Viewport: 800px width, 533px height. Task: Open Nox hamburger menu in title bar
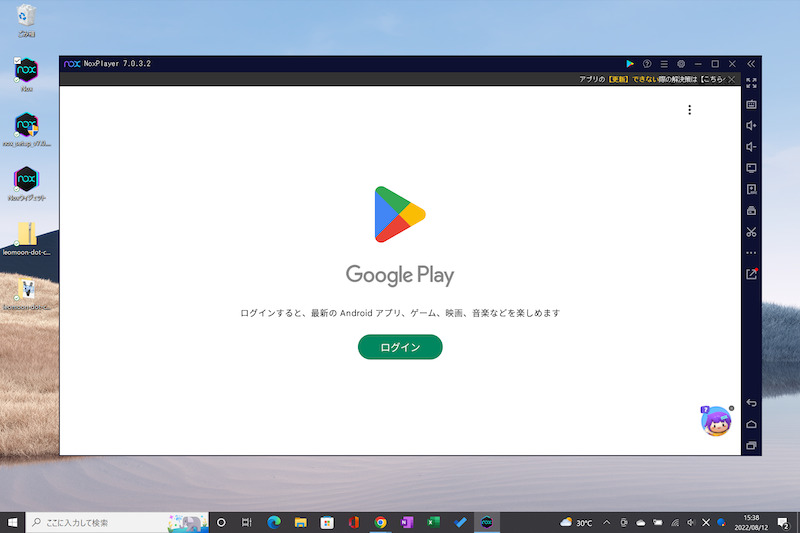point(664,64)
